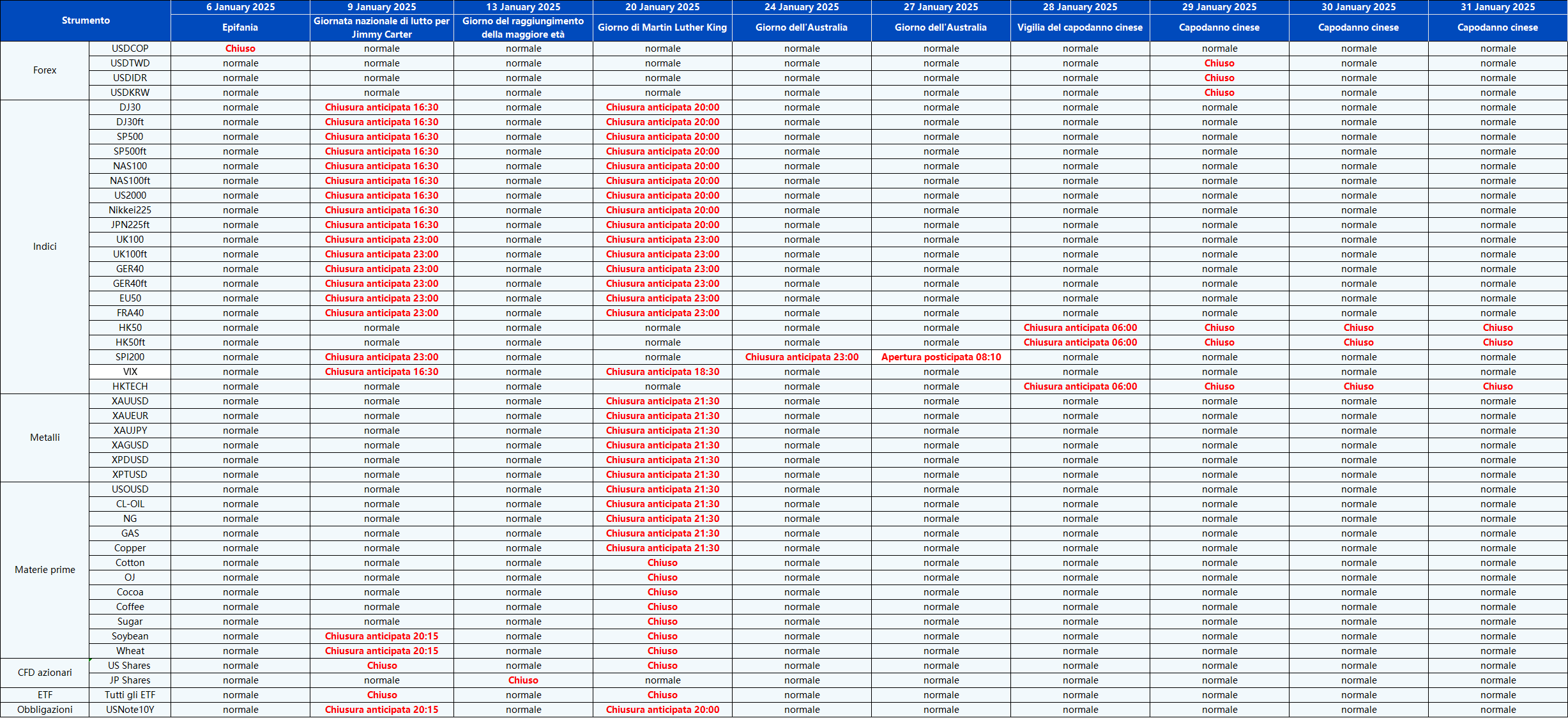The image size is (1568, 718).
Task: Select the red Chiuso cell for USDCOP
Action: coord(240,49)
